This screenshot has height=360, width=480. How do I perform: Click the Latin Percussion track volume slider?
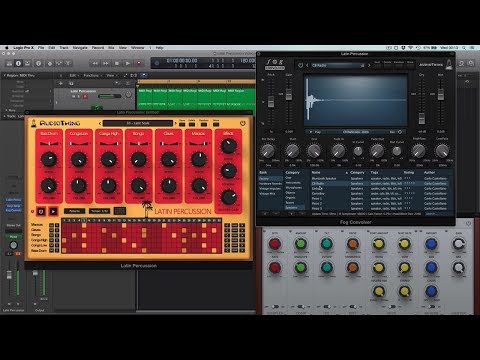(x=110, y=96)
